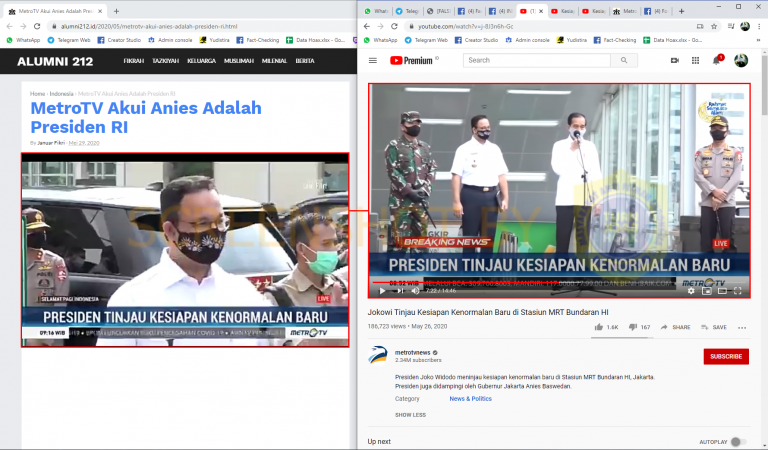The width and height of the screenshot is (768, 450).
Task: Open a new tab in the right browser window
Action: (681, 11)
